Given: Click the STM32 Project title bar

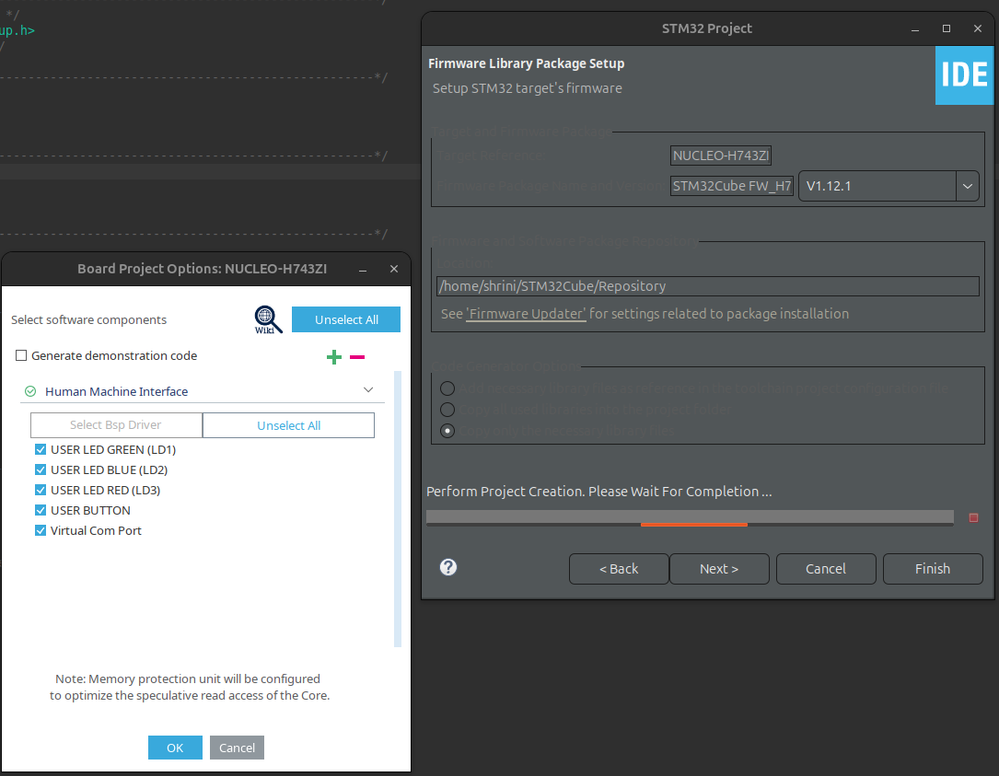Looking at the screenshot, I should tap(707, 29).
